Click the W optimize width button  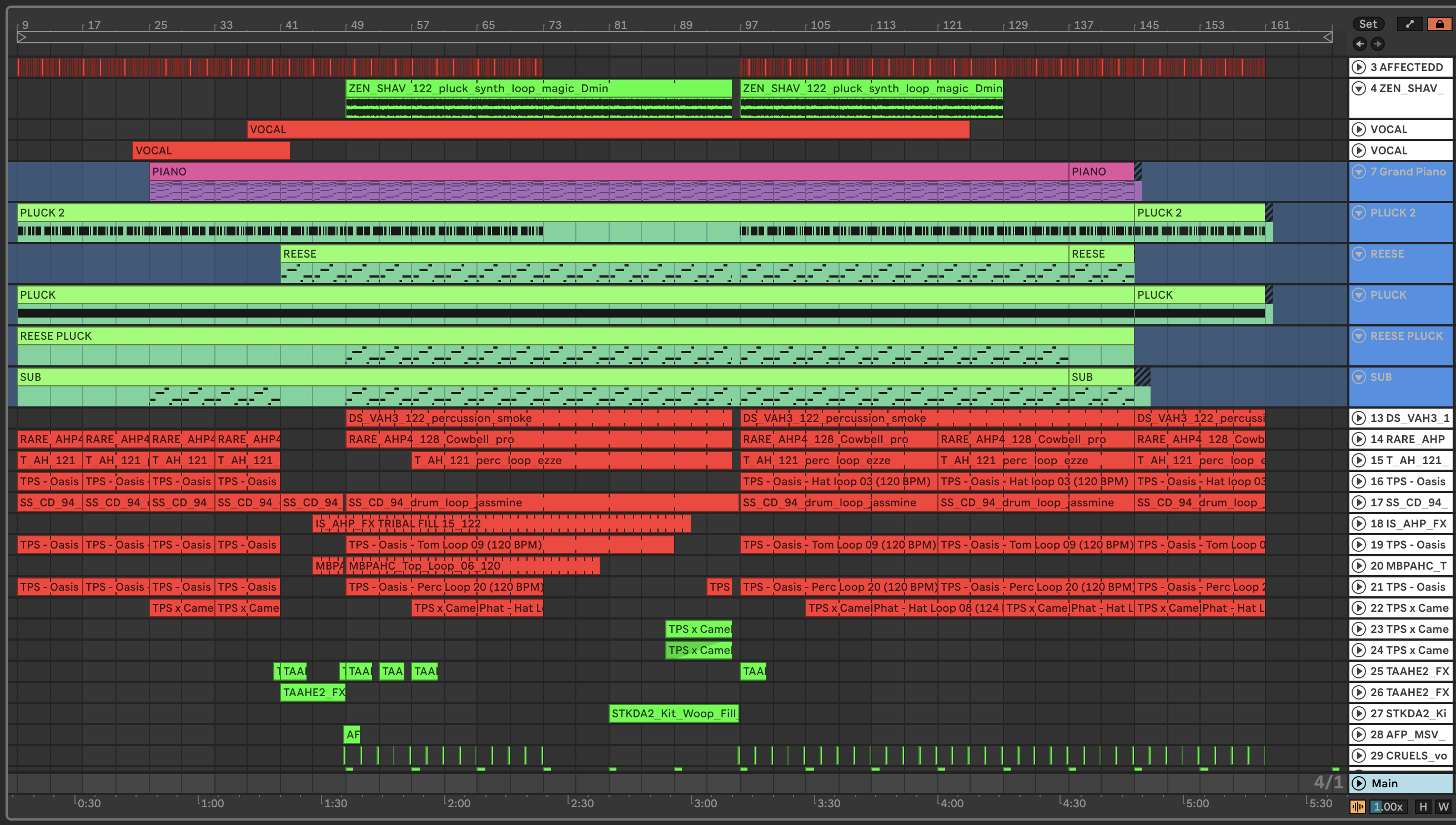[1443, 806]
